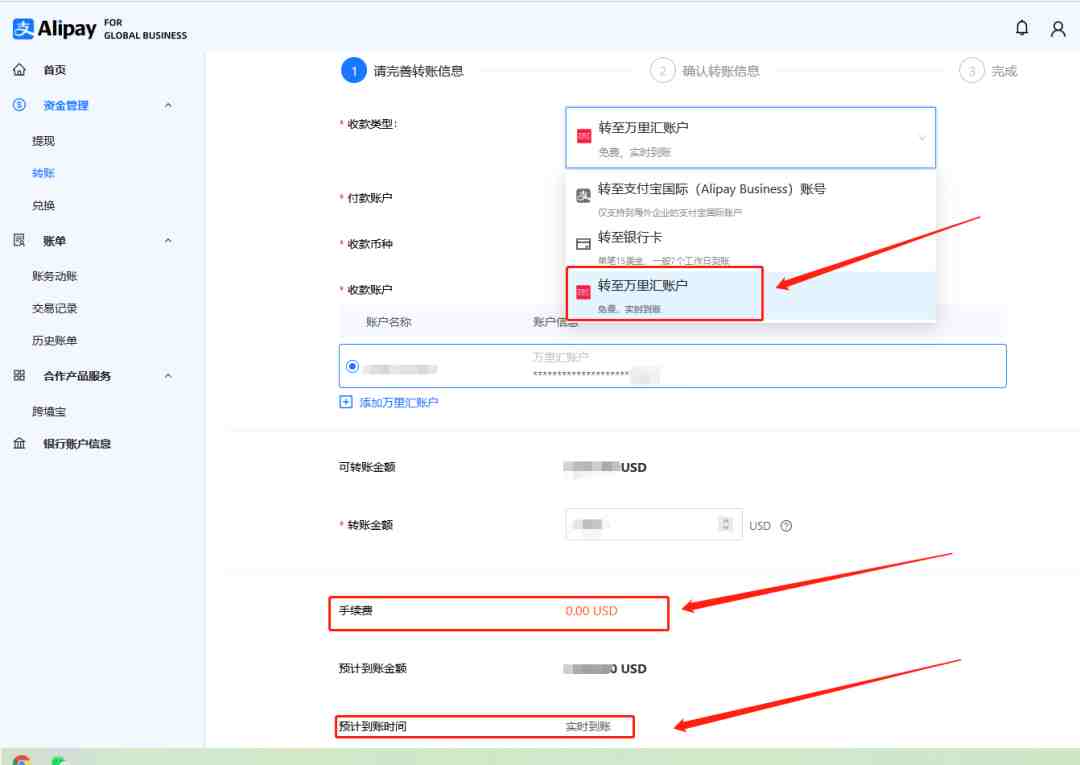Click step 1 请完善转账信息

(x=402, y=71)
